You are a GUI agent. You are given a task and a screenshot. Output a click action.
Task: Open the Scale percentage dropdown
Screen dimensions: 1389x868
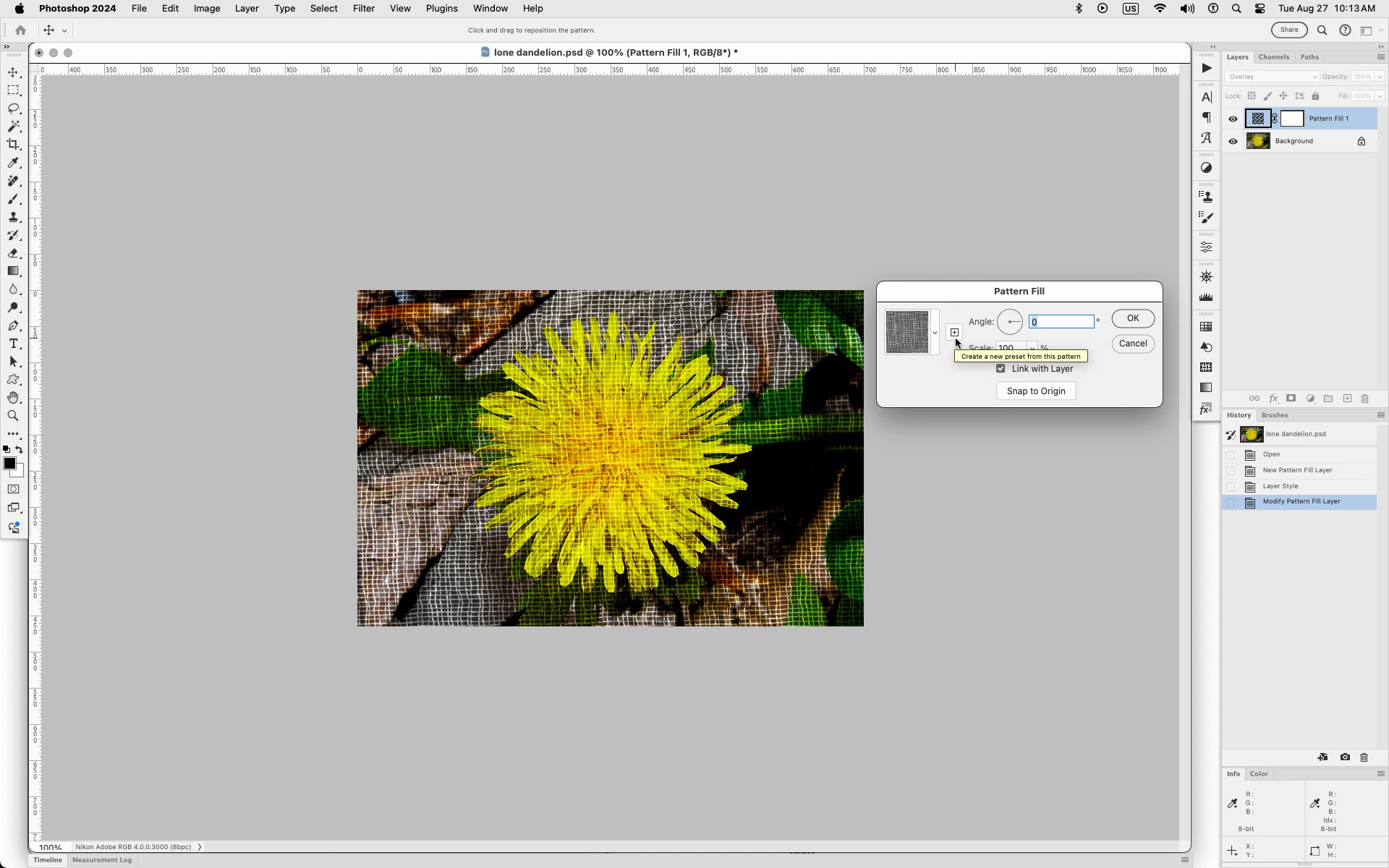click(1032, 348)
